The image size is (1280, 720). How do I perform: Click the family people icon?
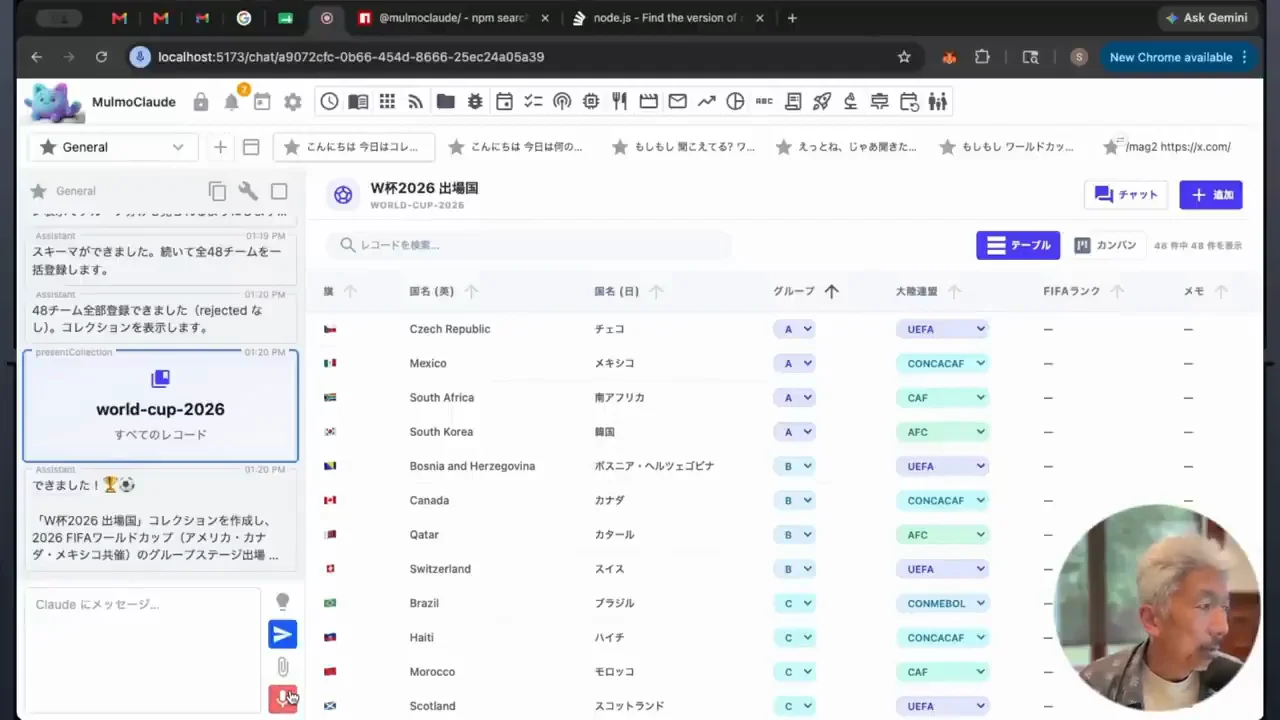tap(937, 101)
